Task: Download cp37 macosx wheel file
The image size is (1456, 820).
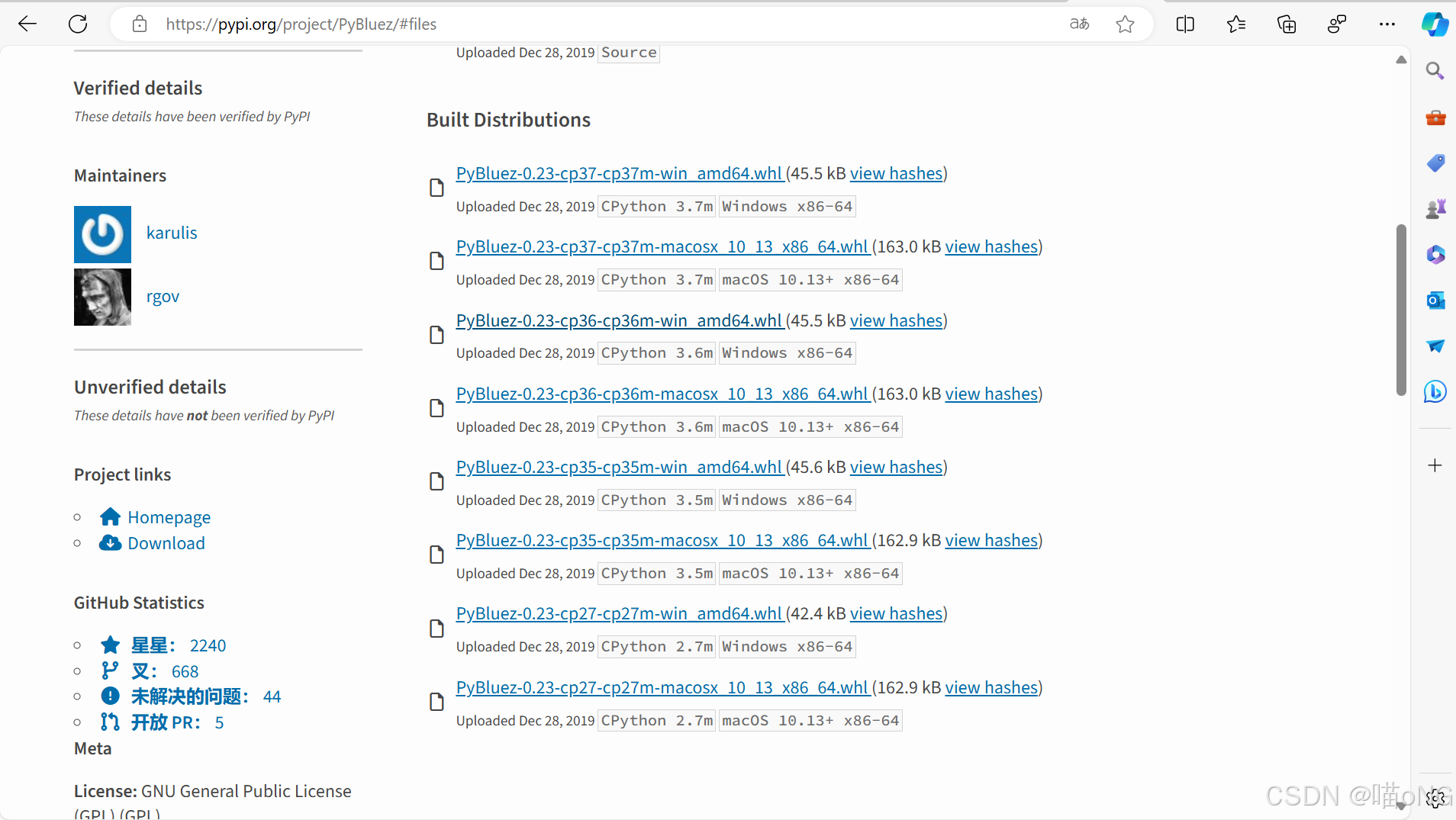Action: 662,246
